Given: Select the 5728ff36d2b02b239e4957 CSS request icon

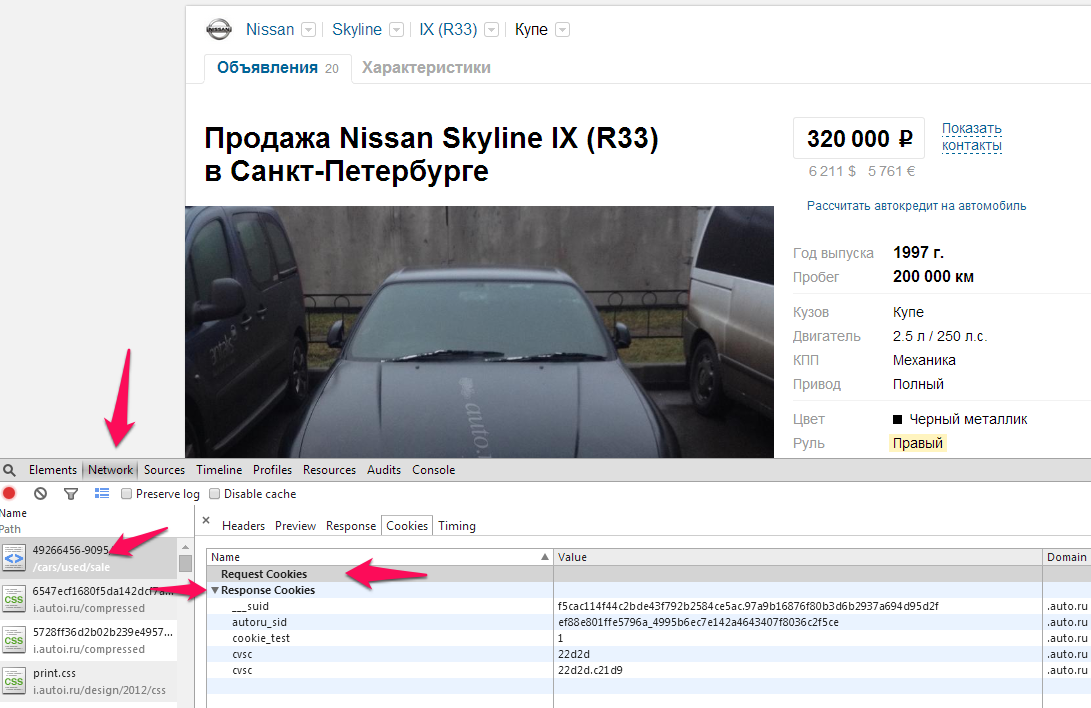Looking at the screenshot, I should tap(14, 640).
